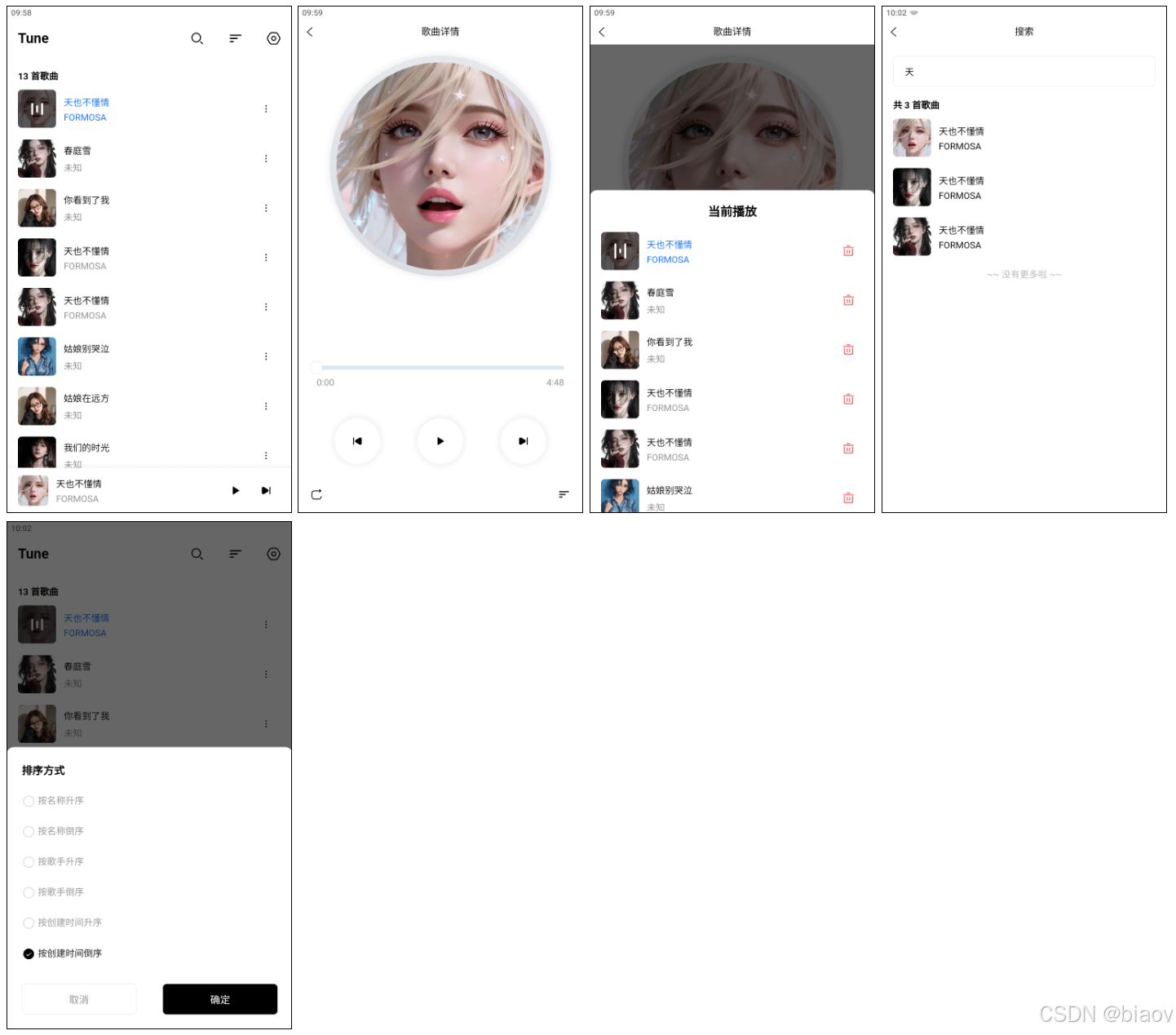Select 按歌手倒序 sort option
This screenshot has height=1035, width=1176.
coord(54,892)
